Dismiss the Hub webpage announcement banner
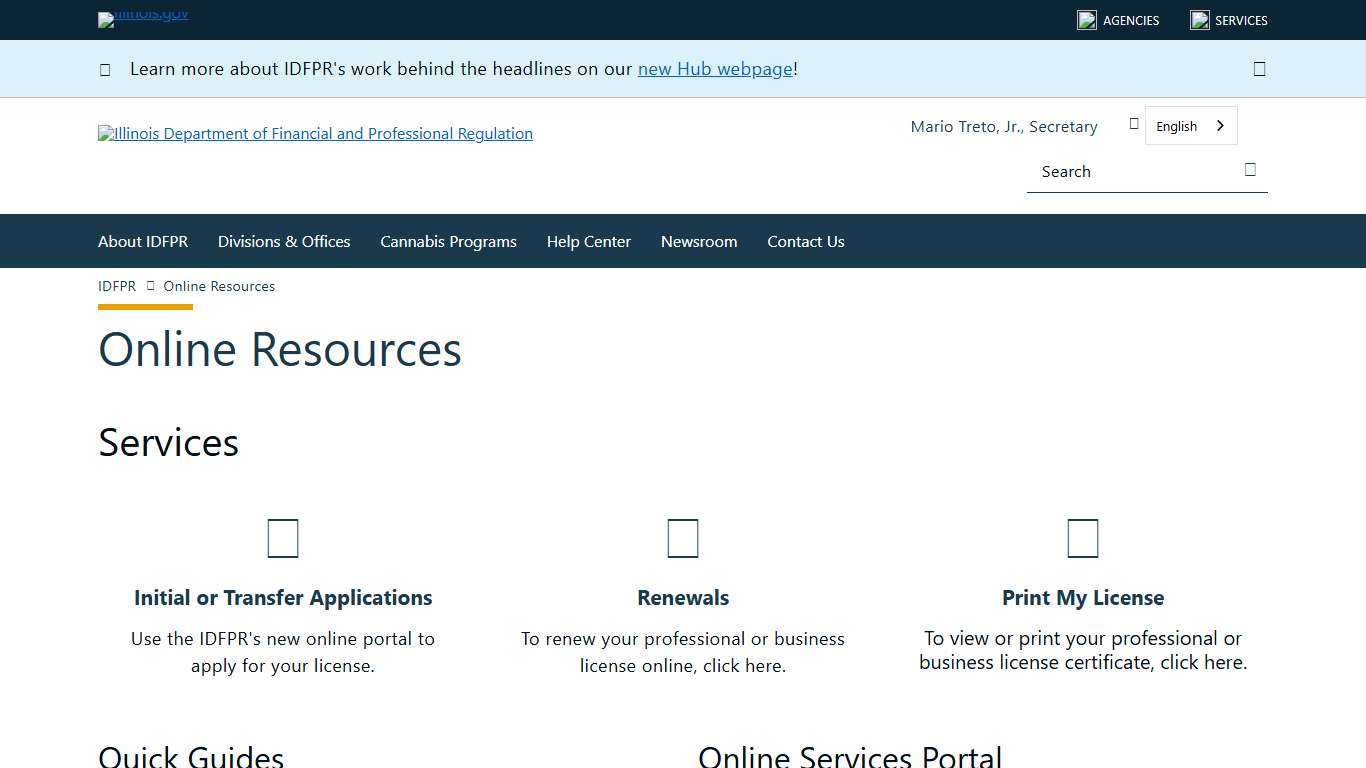1366x768 pixels. coord(1259,68)
